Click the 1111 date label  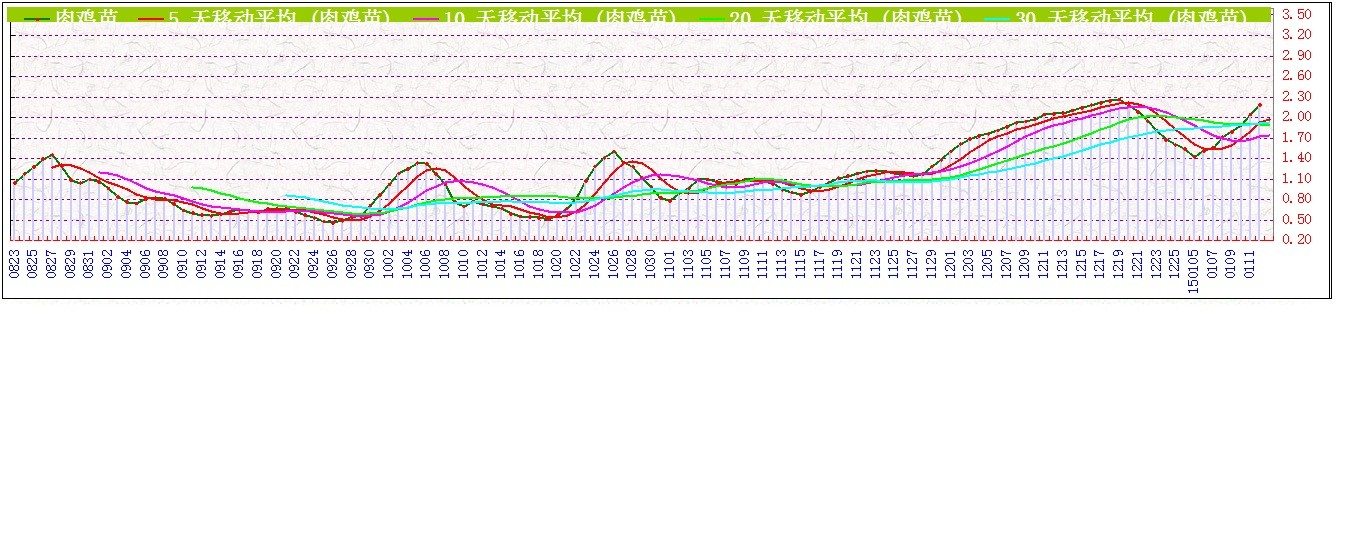click(x=762, y=263)
